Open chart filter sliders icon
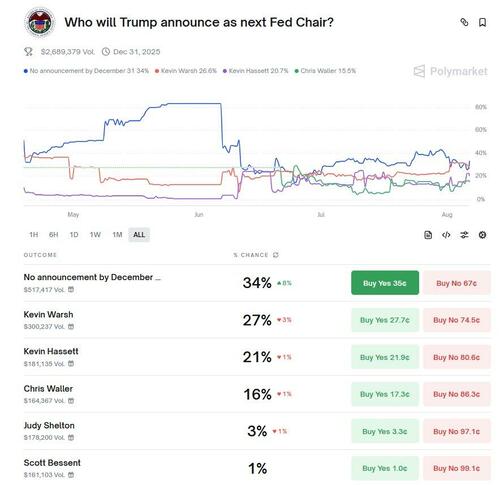Viewport: 500px width, 485px height. pyautogui.click(x=464, y=235)
